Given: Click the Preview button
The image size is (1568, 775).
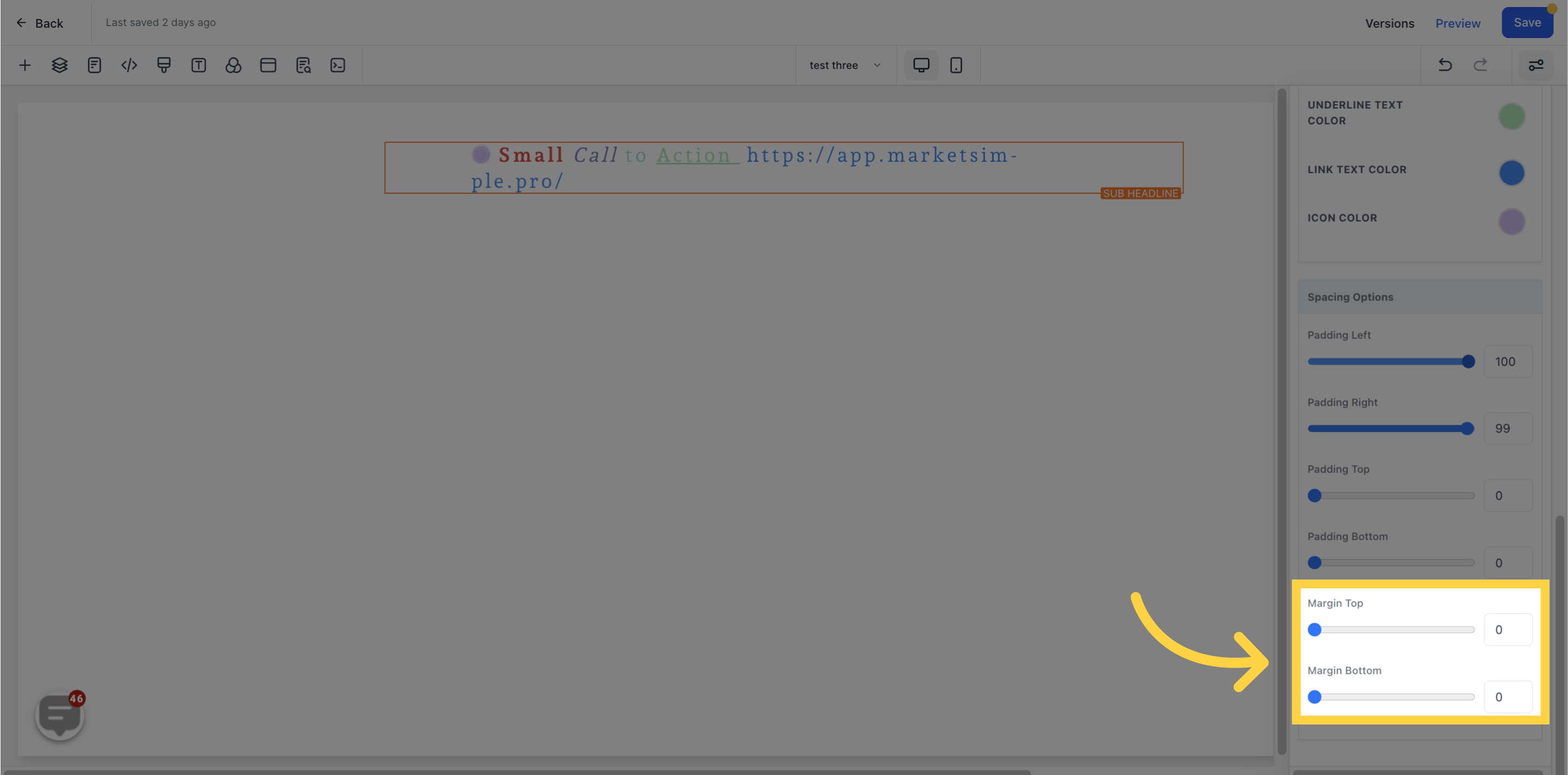Looking at the screenshot, I should coord(1458,22).
